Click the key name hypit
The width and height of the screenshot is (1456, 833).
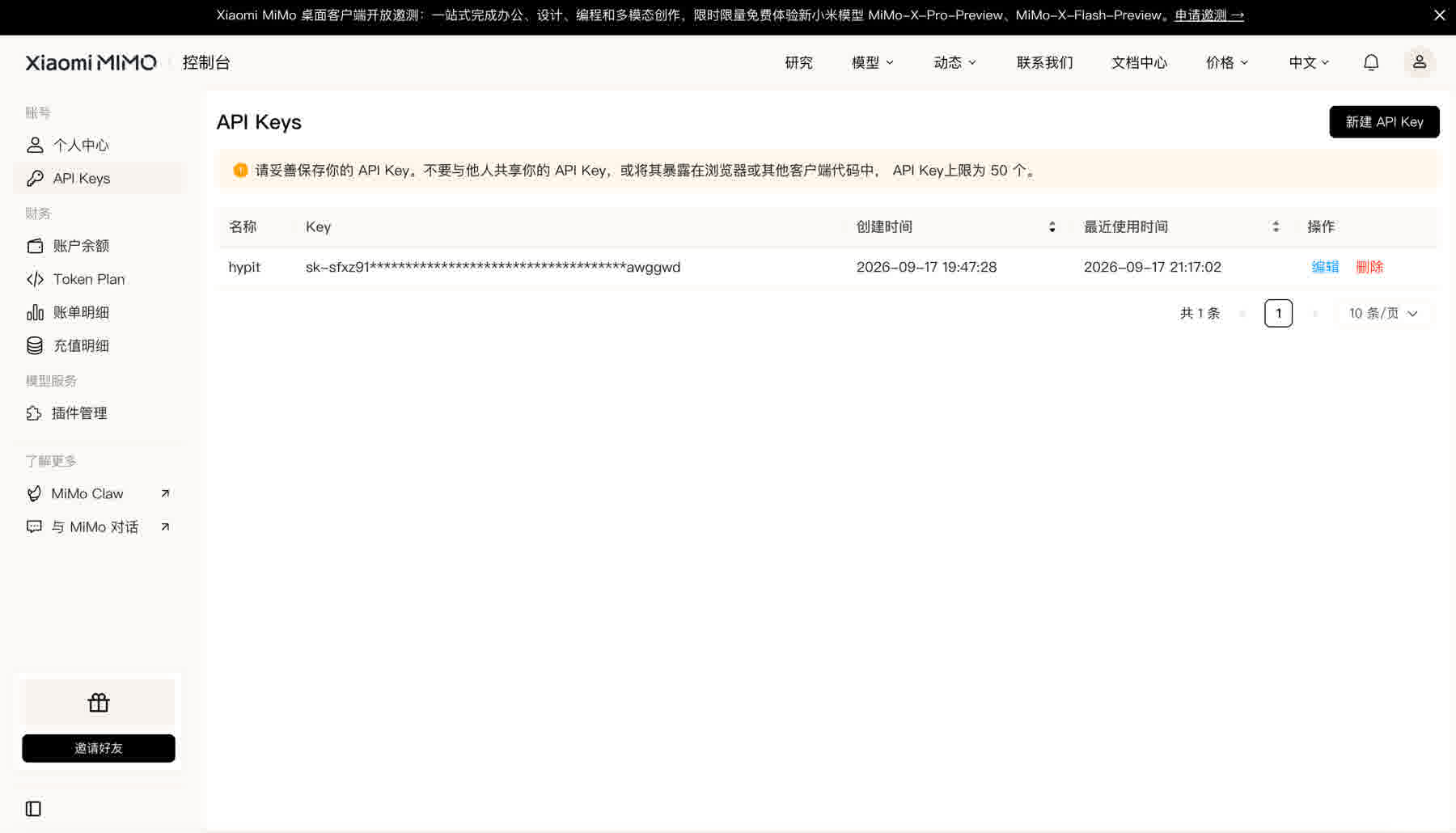point(244,267)
